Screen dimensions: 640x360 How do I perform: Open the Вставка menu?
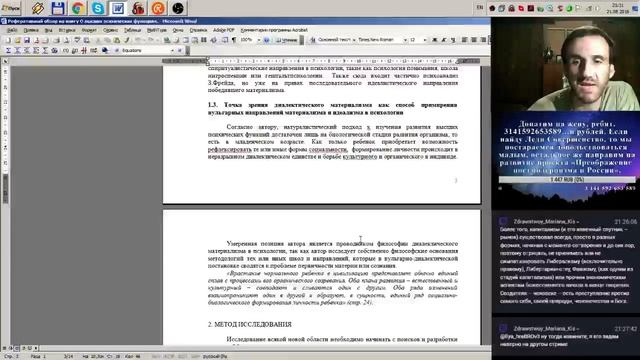pos(67,30)
